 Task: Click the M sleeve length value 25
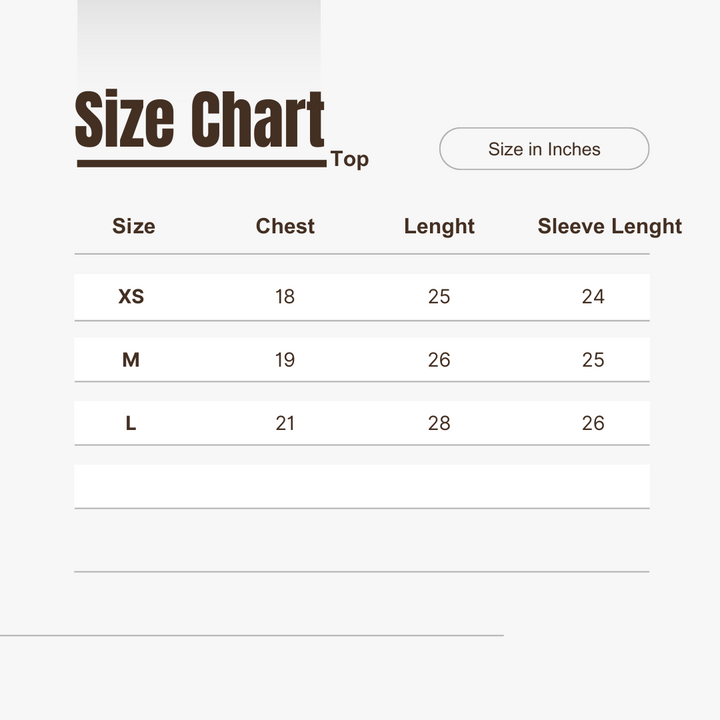click(x=593, y=360)
